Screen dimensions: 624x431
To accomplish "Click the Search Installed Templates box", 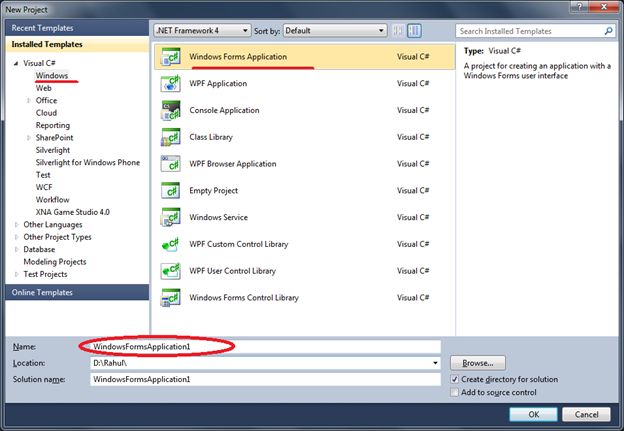I will [x=535, y=31].
